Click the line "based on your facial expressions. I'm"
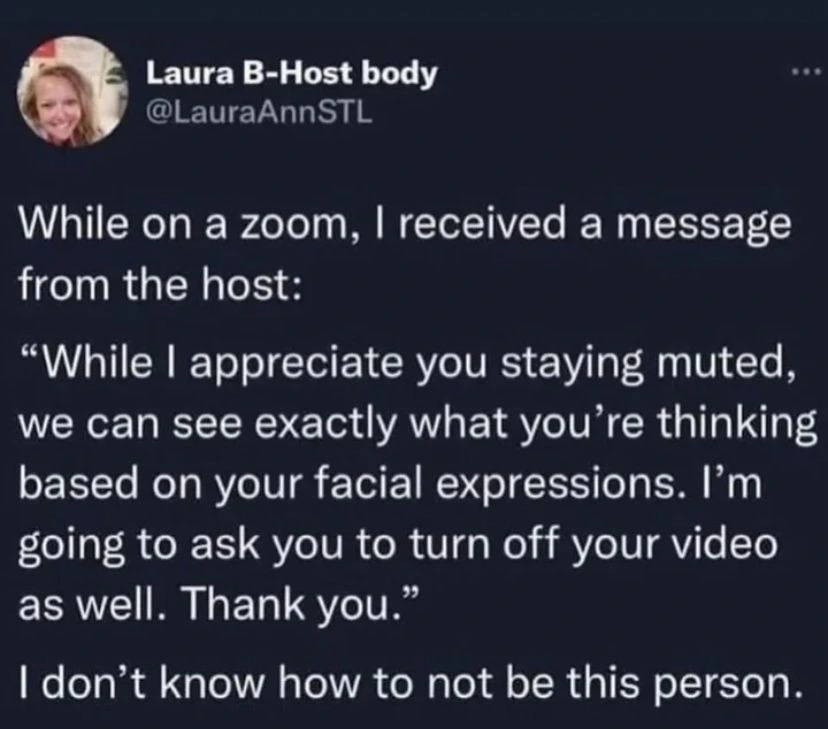828x729 pixels. (391, 487)
